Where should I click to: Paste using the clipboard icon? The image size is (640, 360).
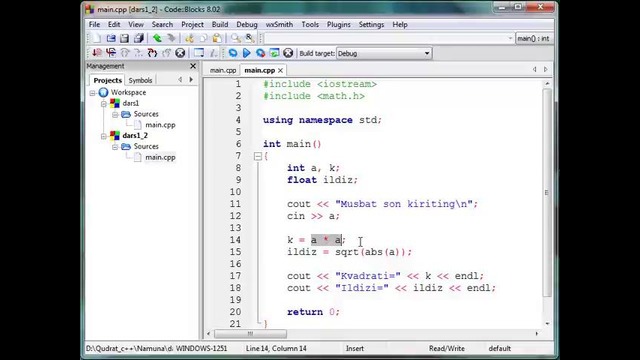click(217, 38)
